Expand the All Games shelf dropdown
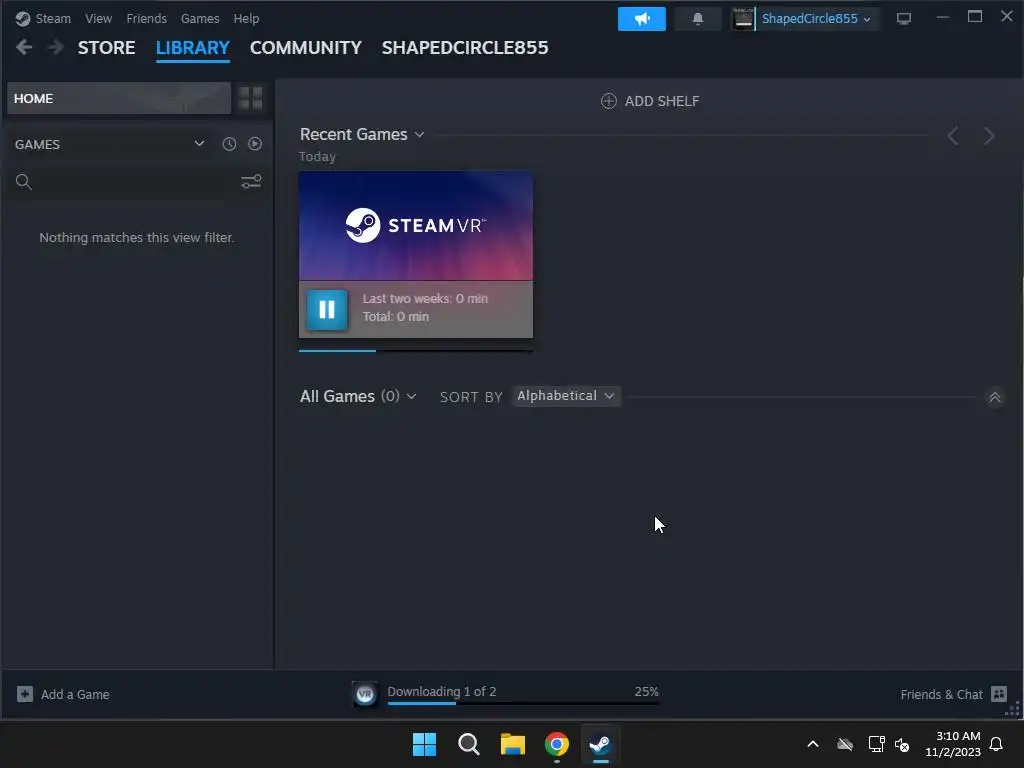Image resolution: width=1024 pixels, height=768 pixels. coord(411,396)
